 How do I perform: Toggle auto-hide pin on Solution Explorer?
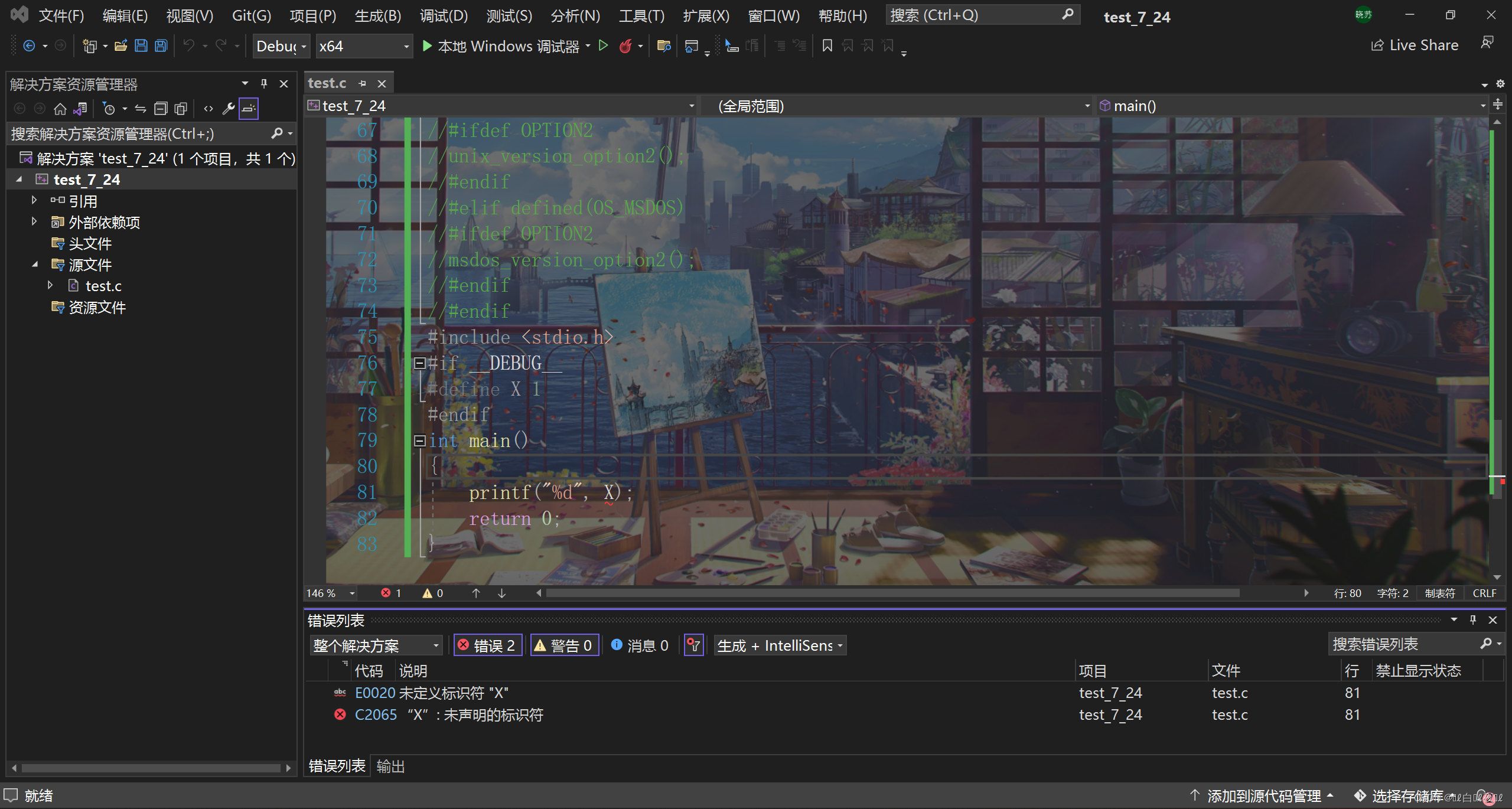[x=264, y=84]
